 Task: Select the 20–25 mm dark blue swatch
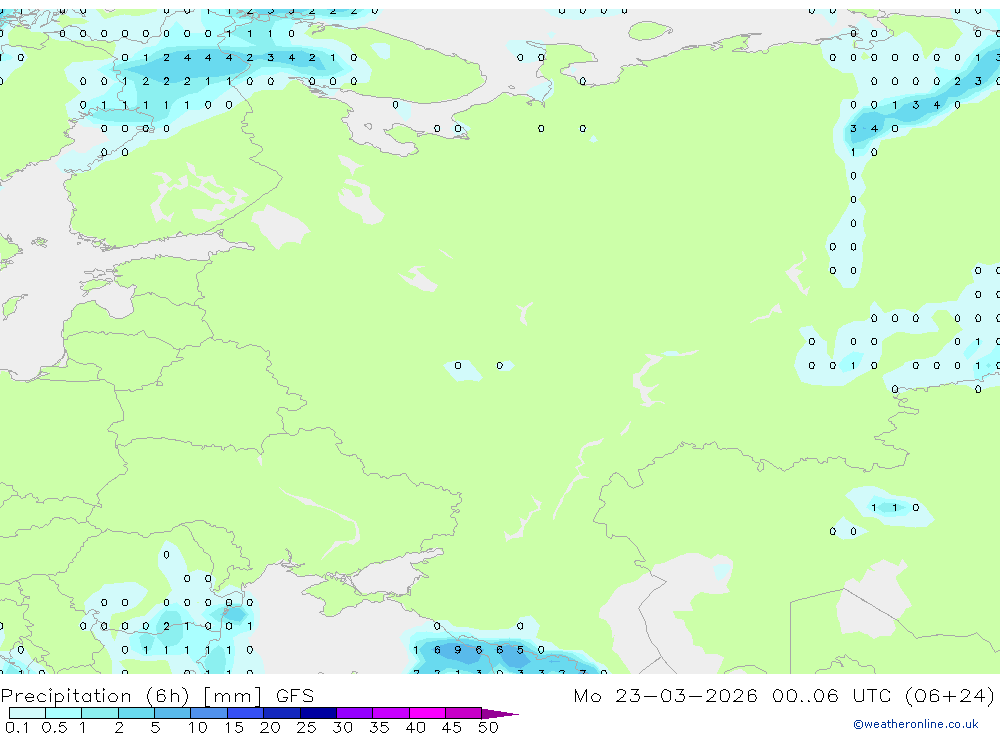tap(282, 713)
